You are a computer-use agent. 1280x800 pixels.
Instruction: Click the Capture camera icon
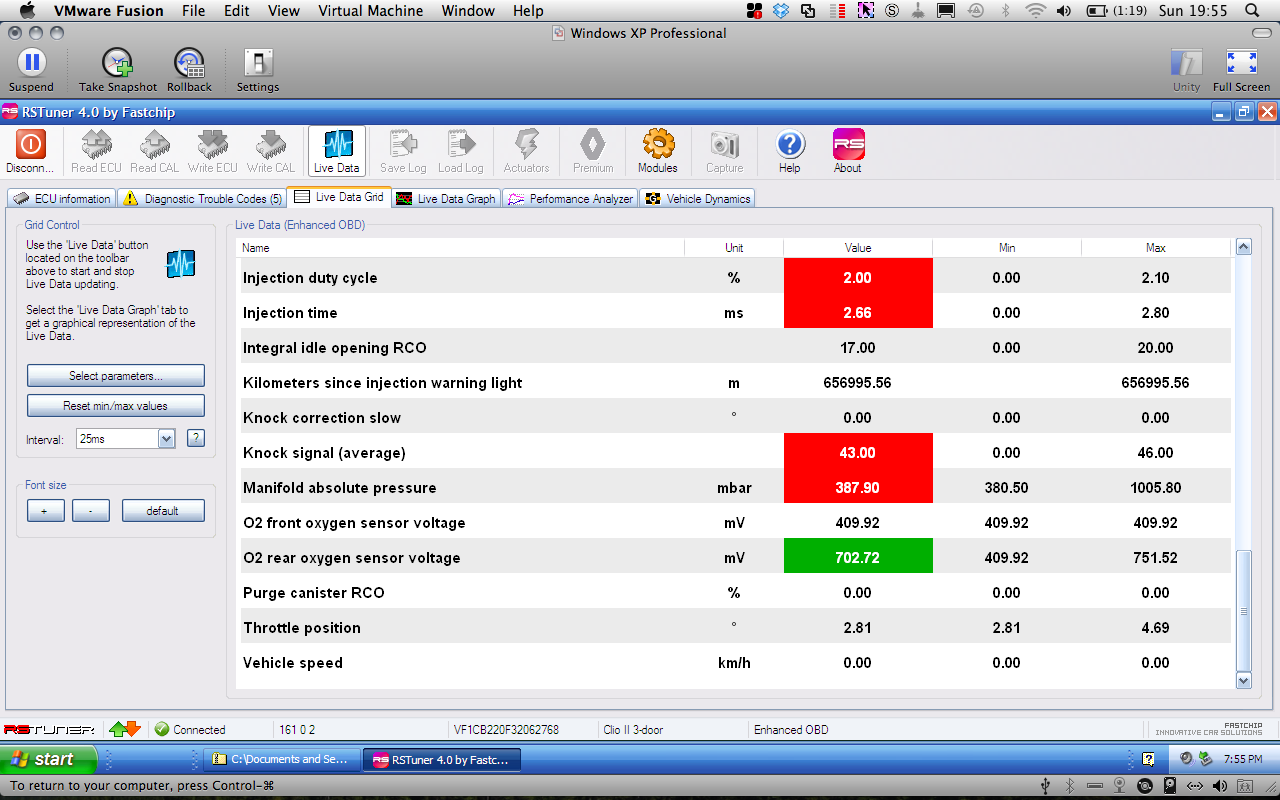(724, 145)
